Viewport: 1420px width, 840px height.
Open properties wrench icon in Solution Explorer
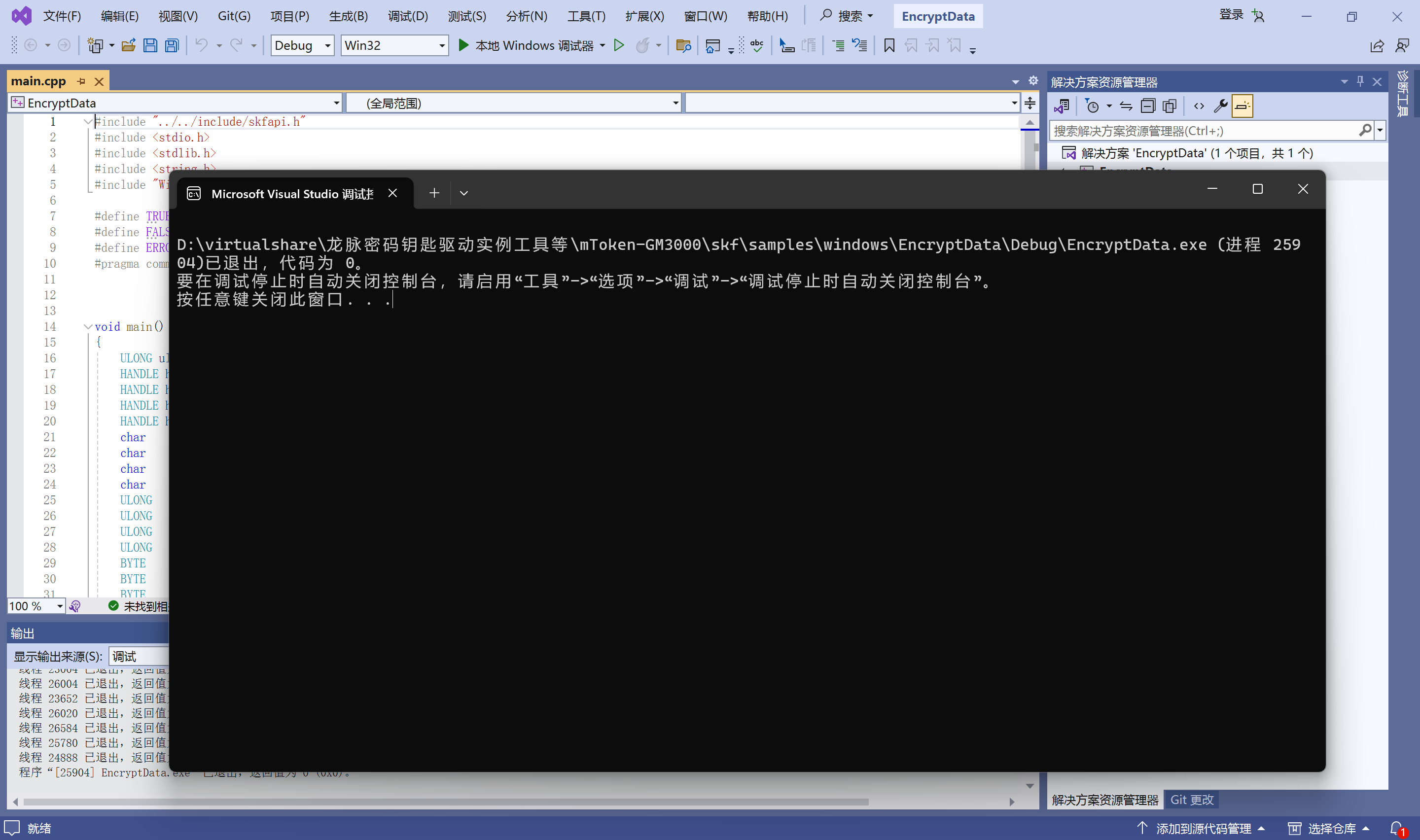(1221, 106)
